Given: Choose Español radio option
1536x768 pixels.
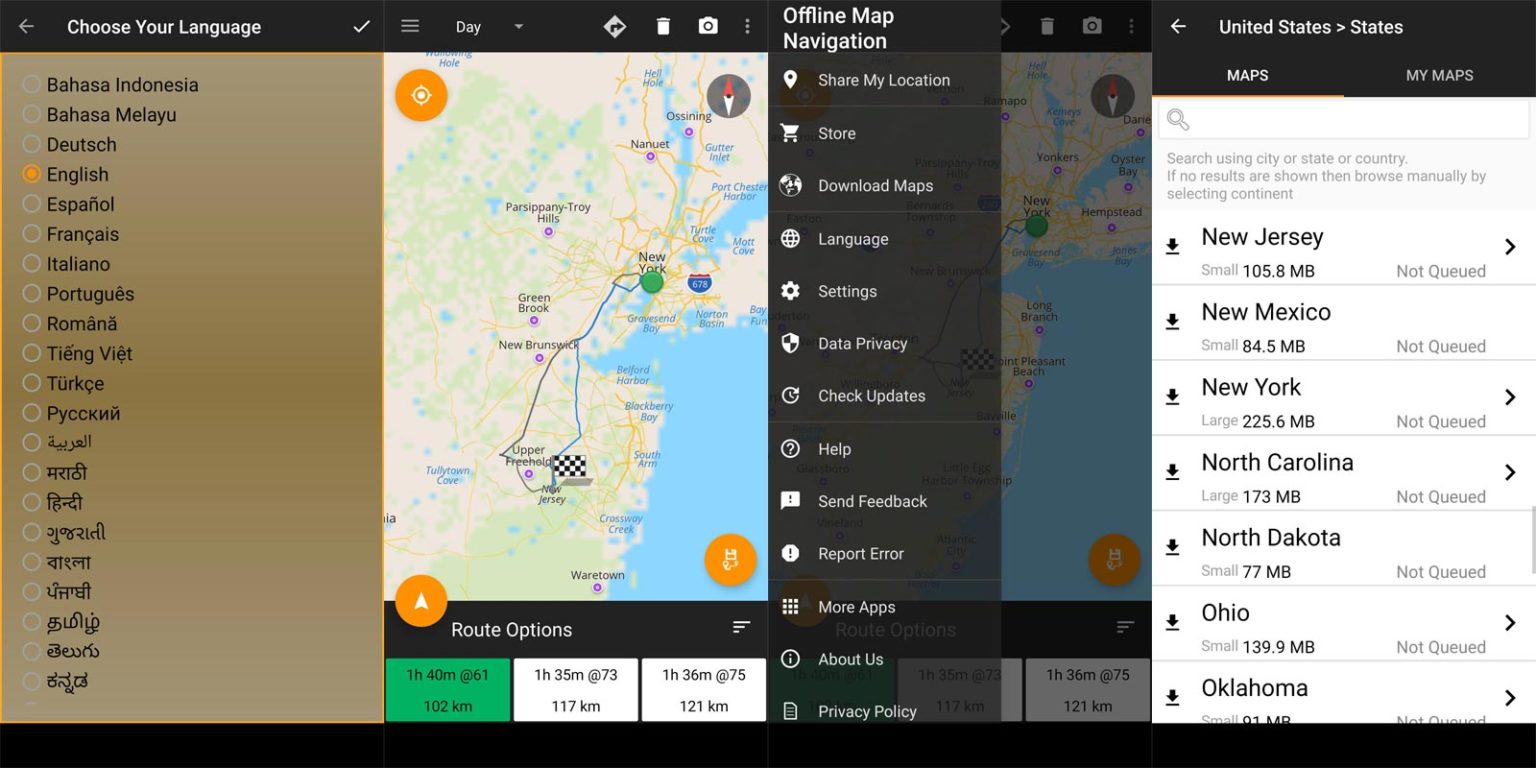Looking at the screenshot, I should pyautogui.click(x=32, y=204).
